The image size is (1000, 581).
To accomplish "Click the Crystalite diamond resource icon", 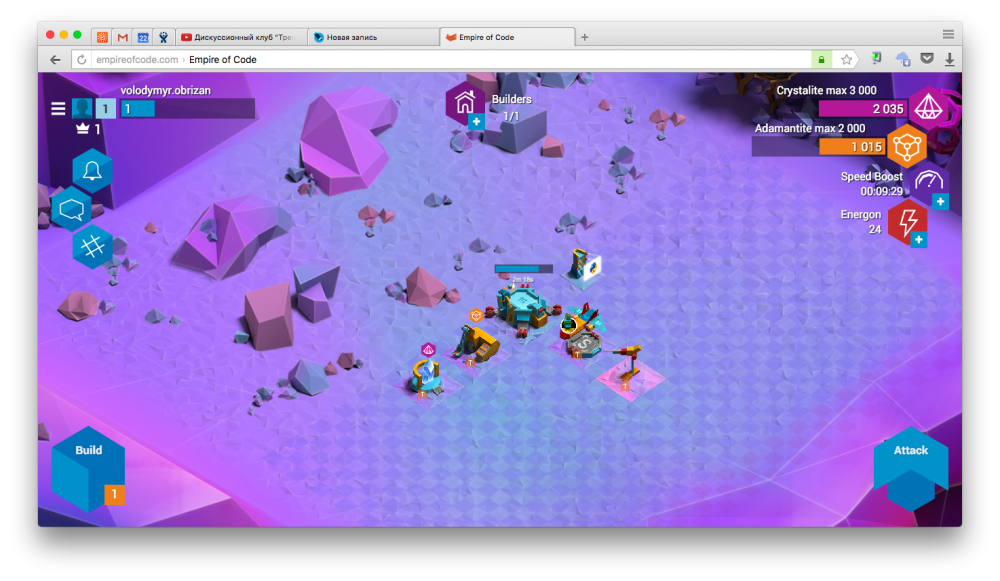I will coord(929,108).
